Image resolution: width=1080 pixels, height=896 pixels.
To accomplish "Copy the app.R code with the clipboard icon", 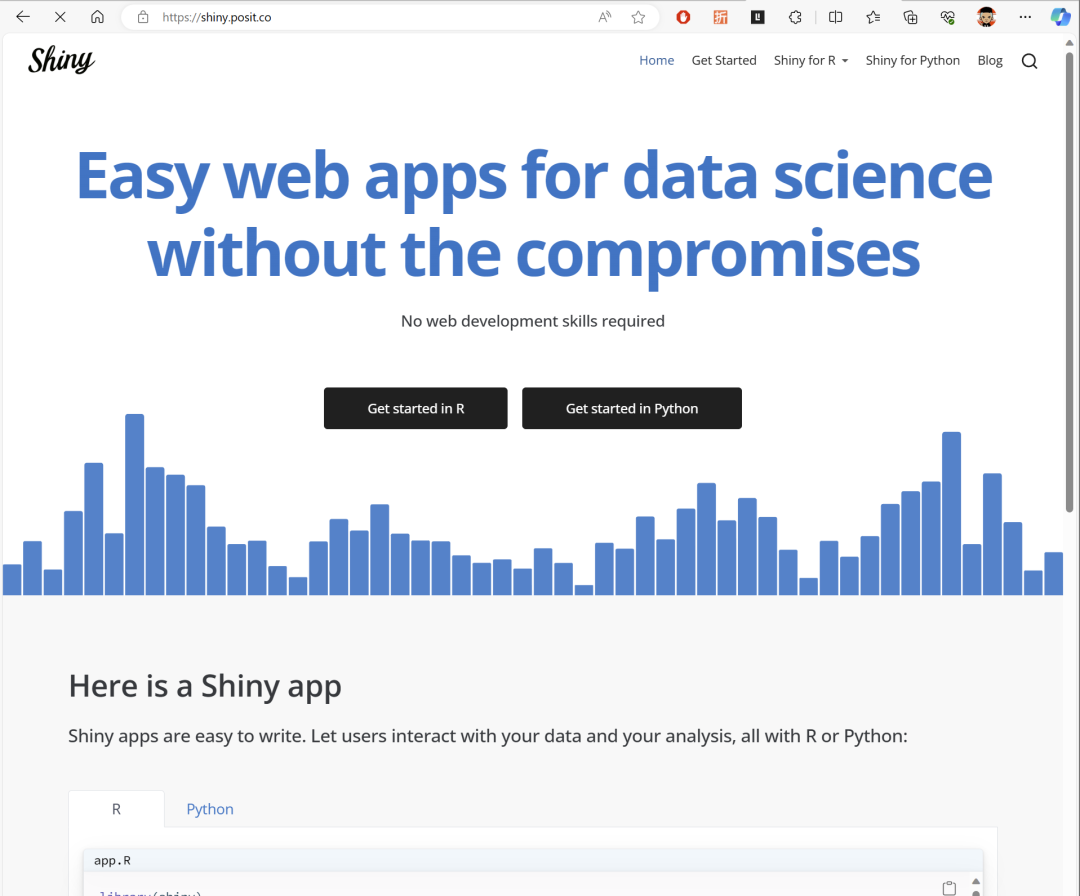I will tap(948, 886).
